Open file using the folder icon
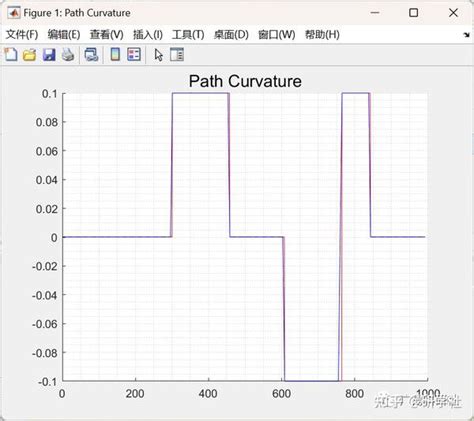The height and width of the screenshot is (421, 474). [29, 55]
